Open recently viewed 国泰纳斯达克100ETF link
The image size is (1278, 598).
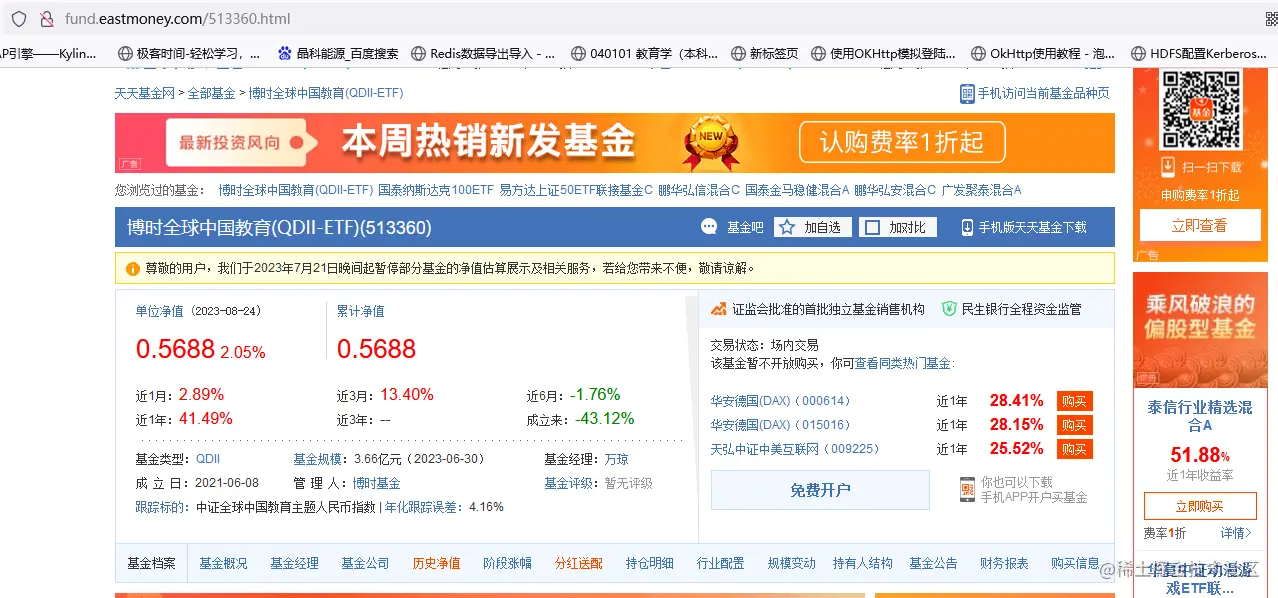coord(436,190)
